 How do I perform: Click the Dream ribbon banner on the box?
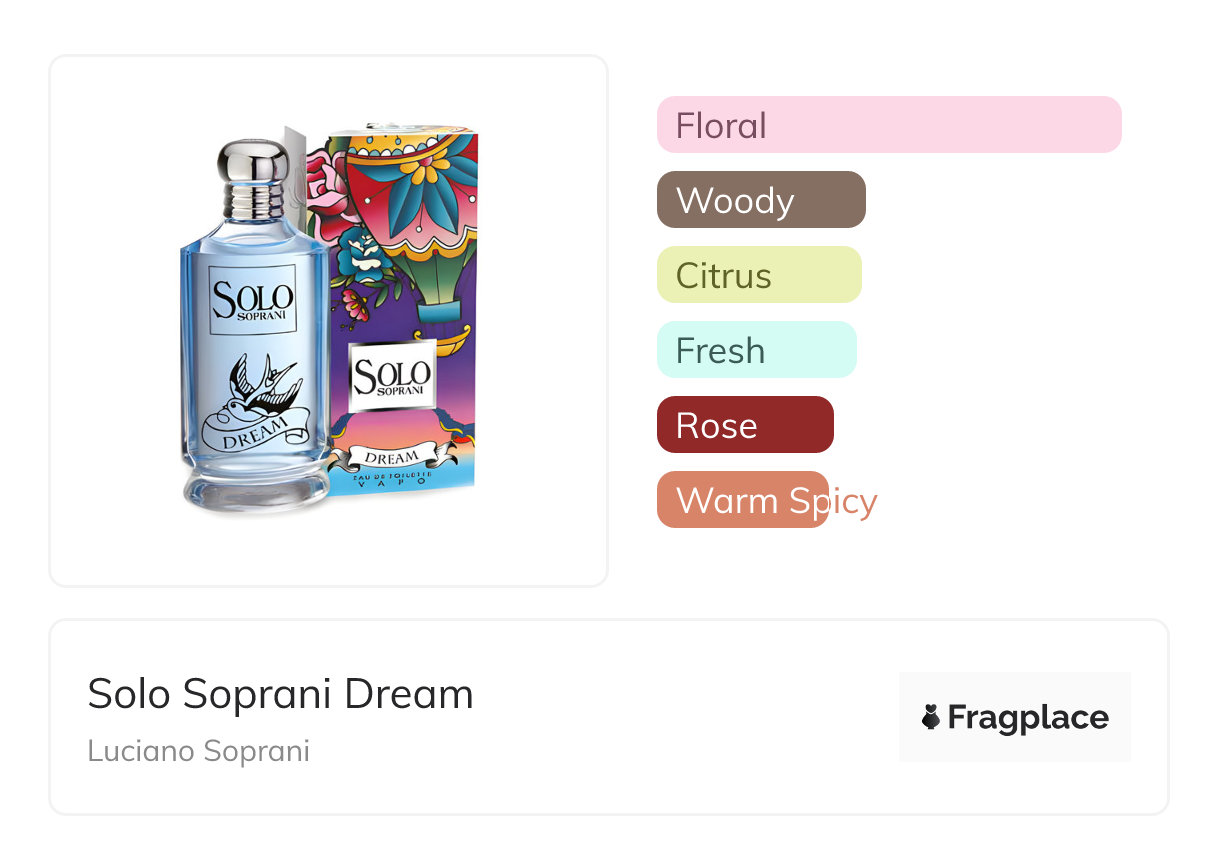(x=392, y=458)
